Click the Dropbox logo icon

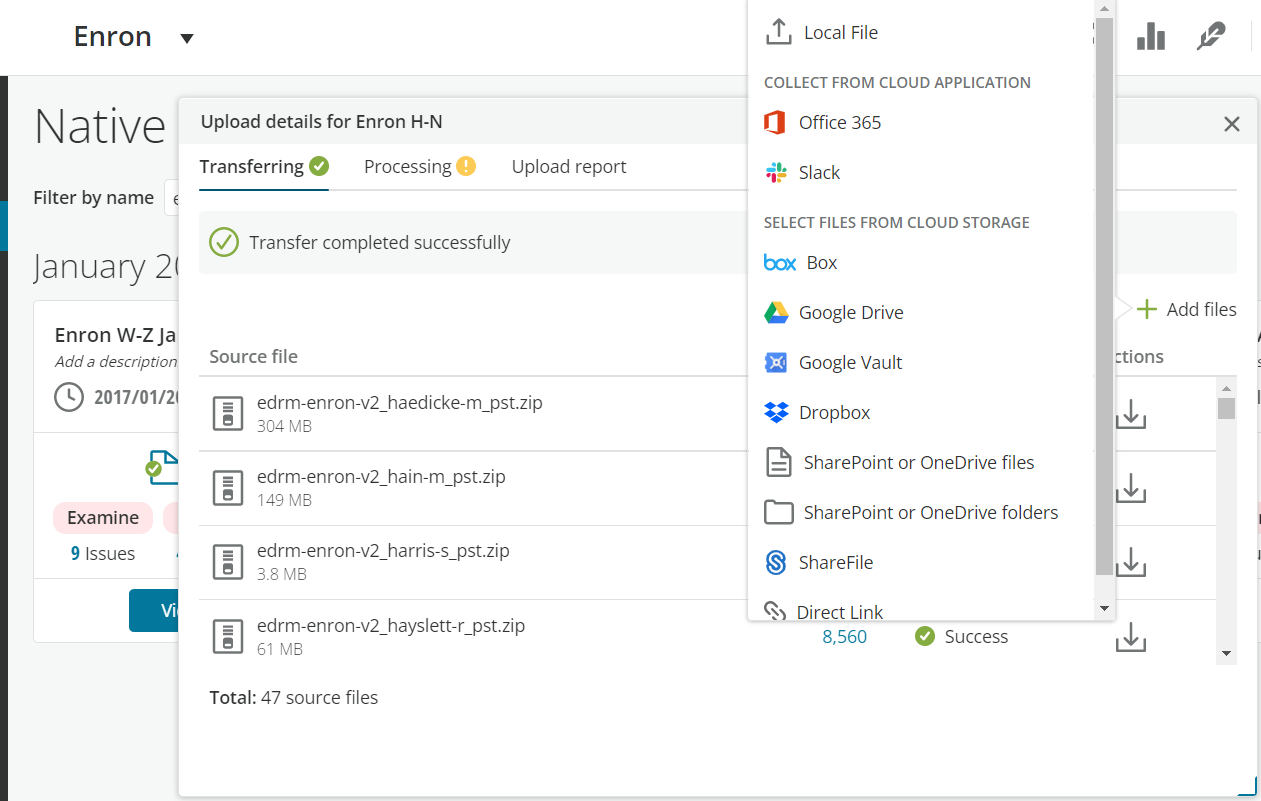(777, 412)
